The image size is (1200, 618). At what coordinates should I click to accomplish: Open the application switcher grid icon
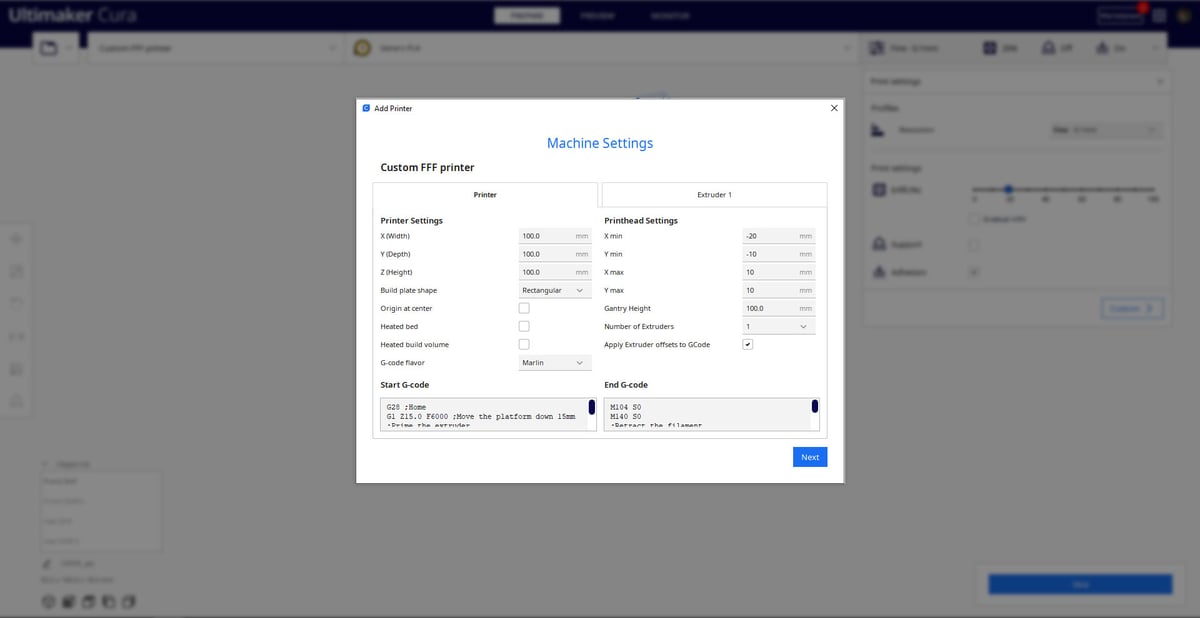tap(1159, 16)
